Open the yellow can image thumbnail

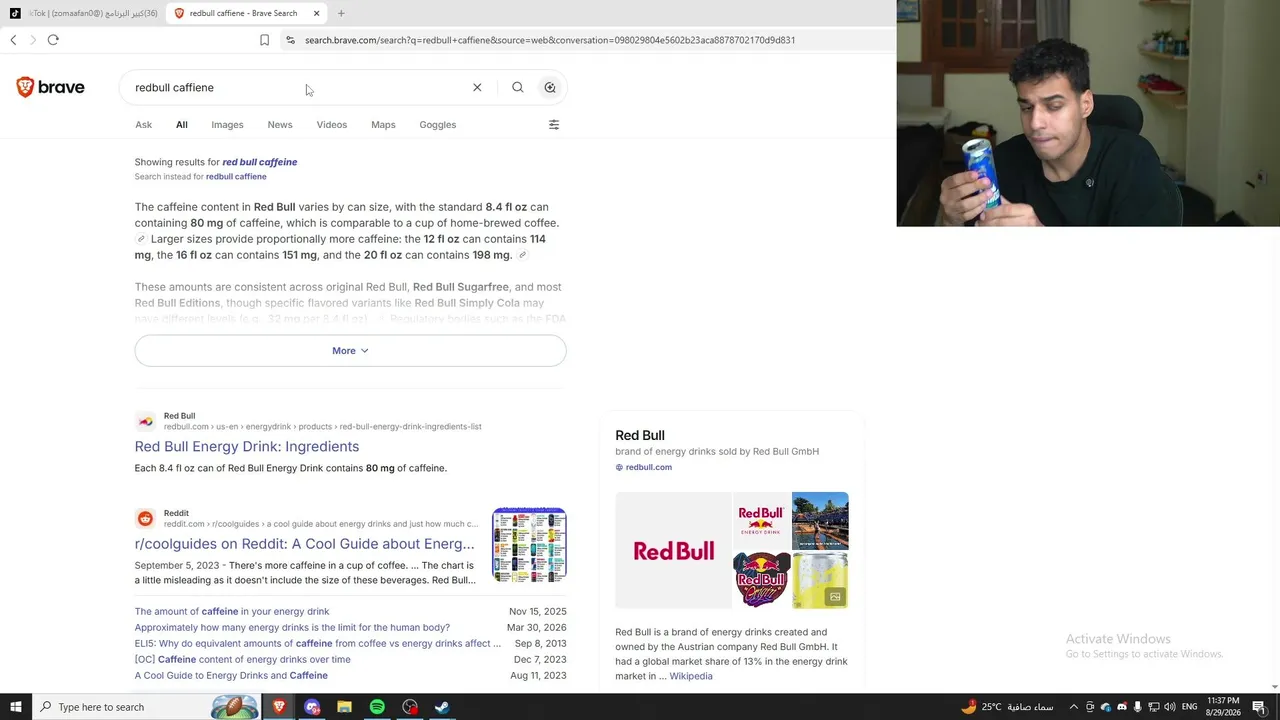point(820,580)
